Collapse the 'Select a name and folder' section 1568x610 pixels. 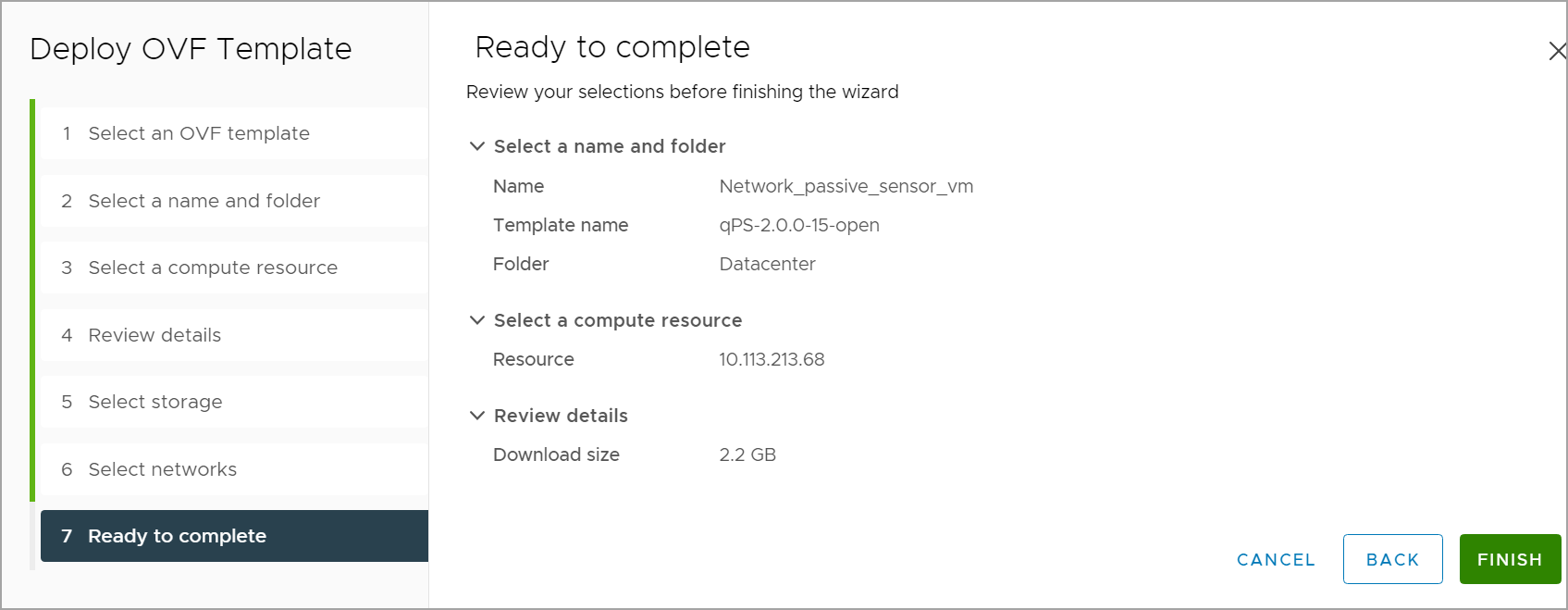477,145
